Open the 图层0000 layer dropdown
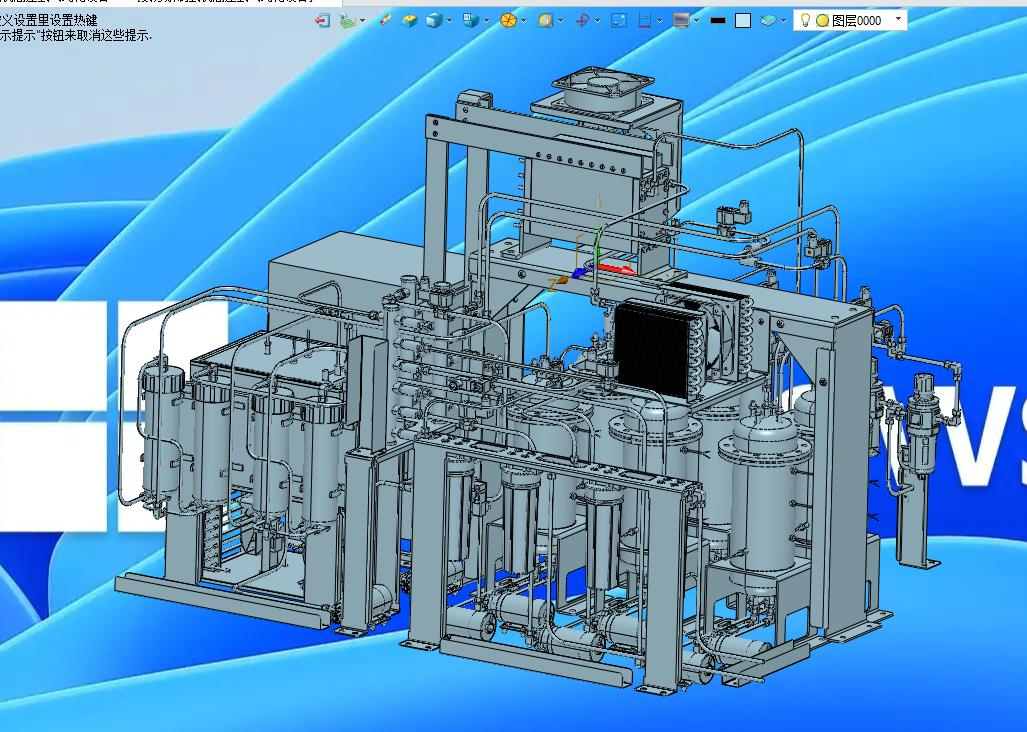This screenshot has height=732, width=1027. click(899, 19)
